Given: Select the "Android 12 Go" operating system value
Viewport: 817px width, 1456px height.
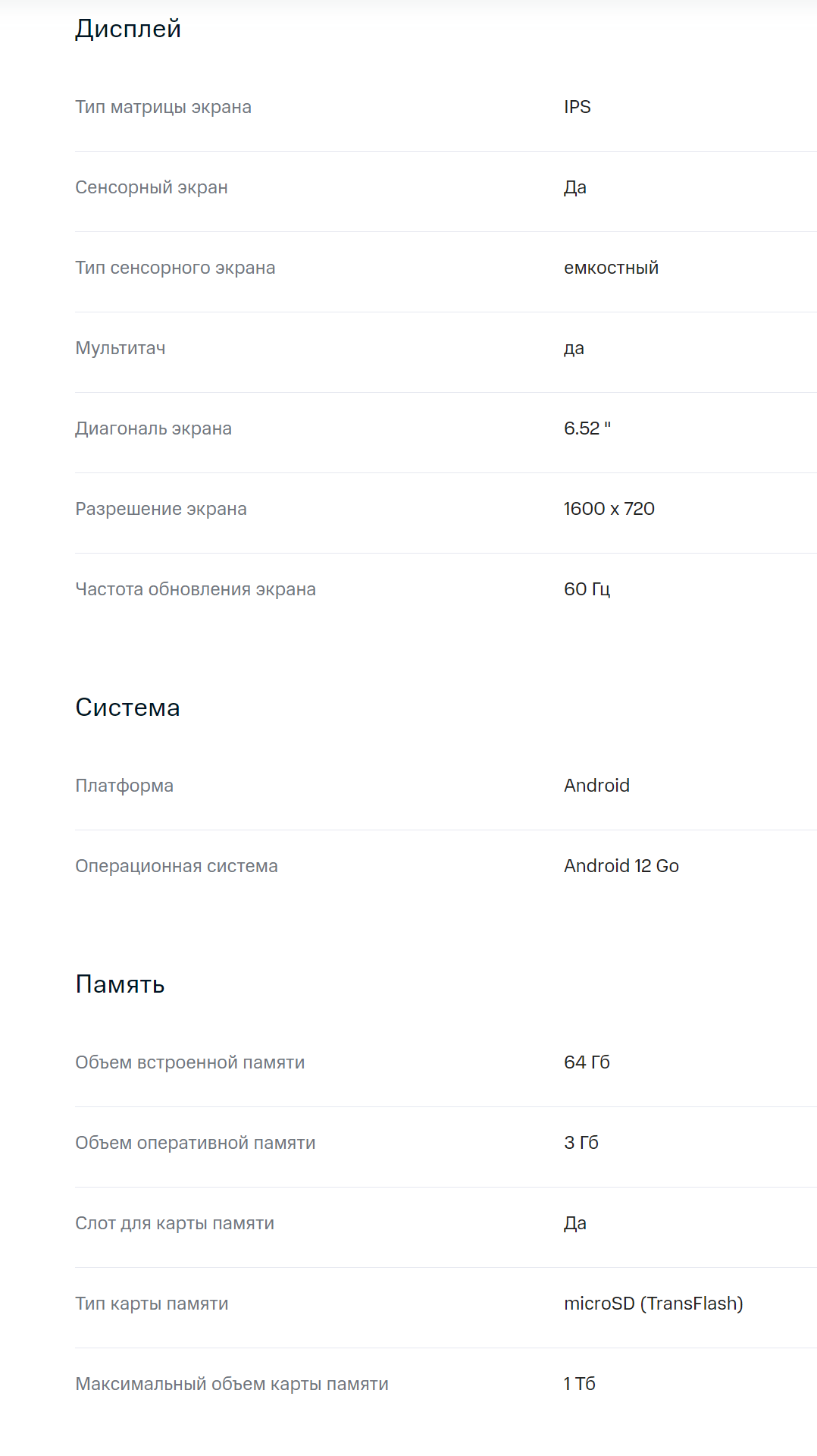Looking at the screenshot, I should pos(621,866).
